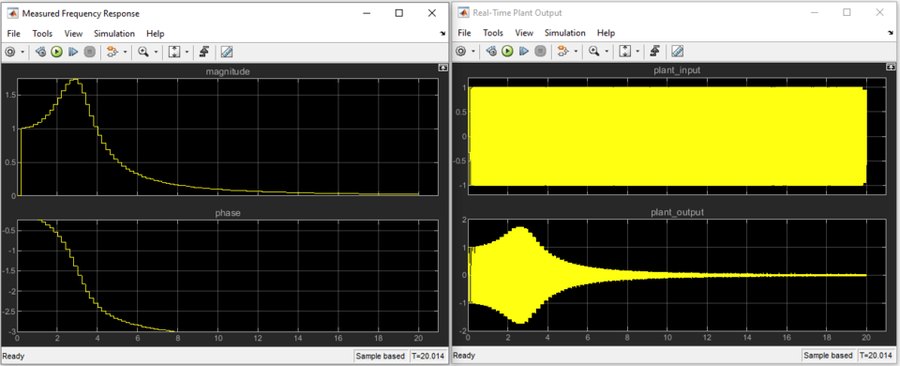Open Simulation menu in Real-Time Plant Output window
Image resolution: width=900 pixels, height=366 pixels.
click(x=565, y=33)
